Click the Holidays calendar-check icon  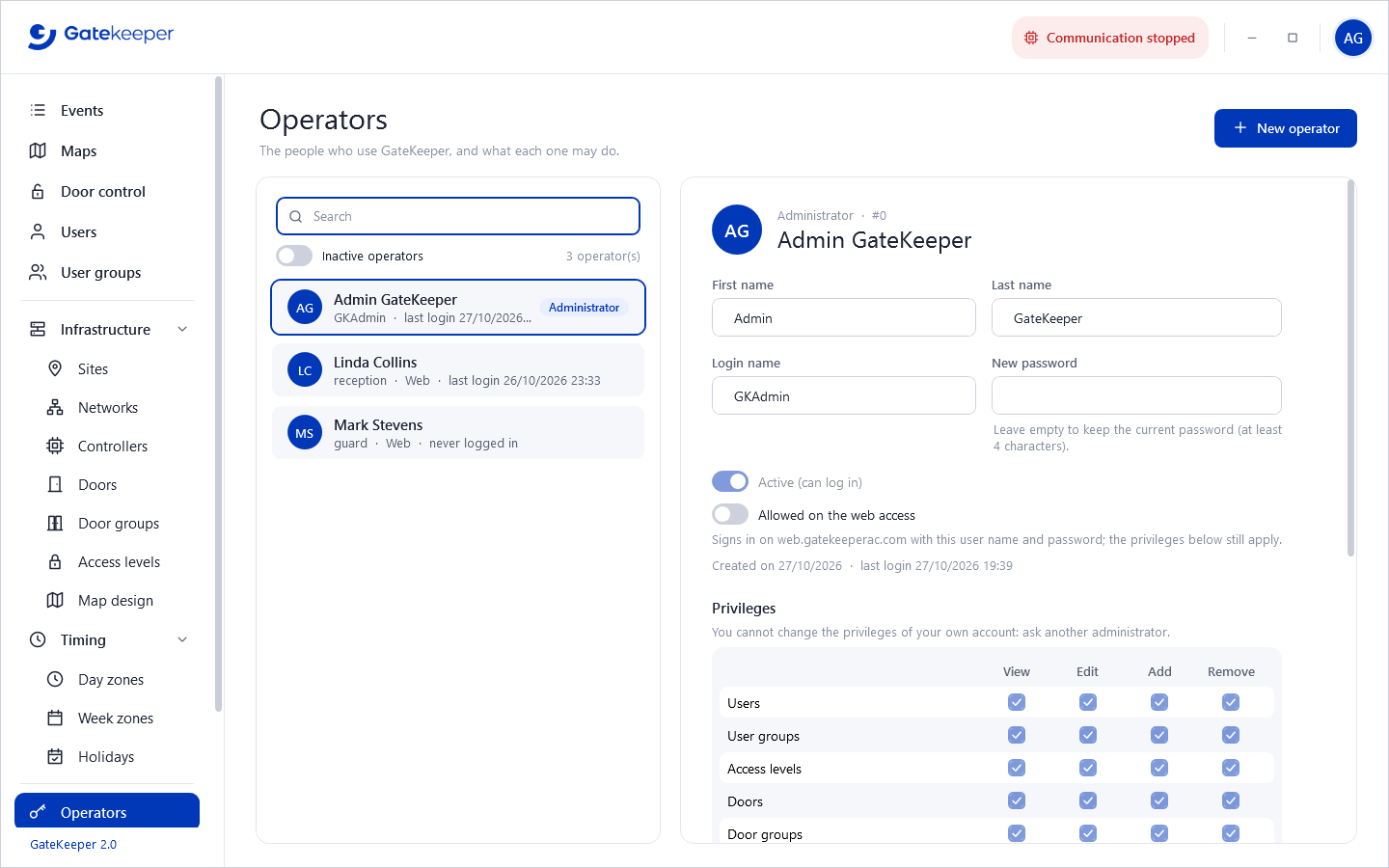point(55,756)
